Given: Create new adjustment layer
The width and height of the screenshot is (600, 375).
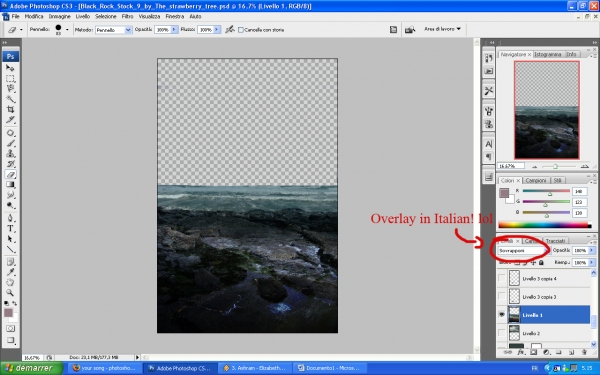Looking at the screenshot, I should (x=546, y=352).
